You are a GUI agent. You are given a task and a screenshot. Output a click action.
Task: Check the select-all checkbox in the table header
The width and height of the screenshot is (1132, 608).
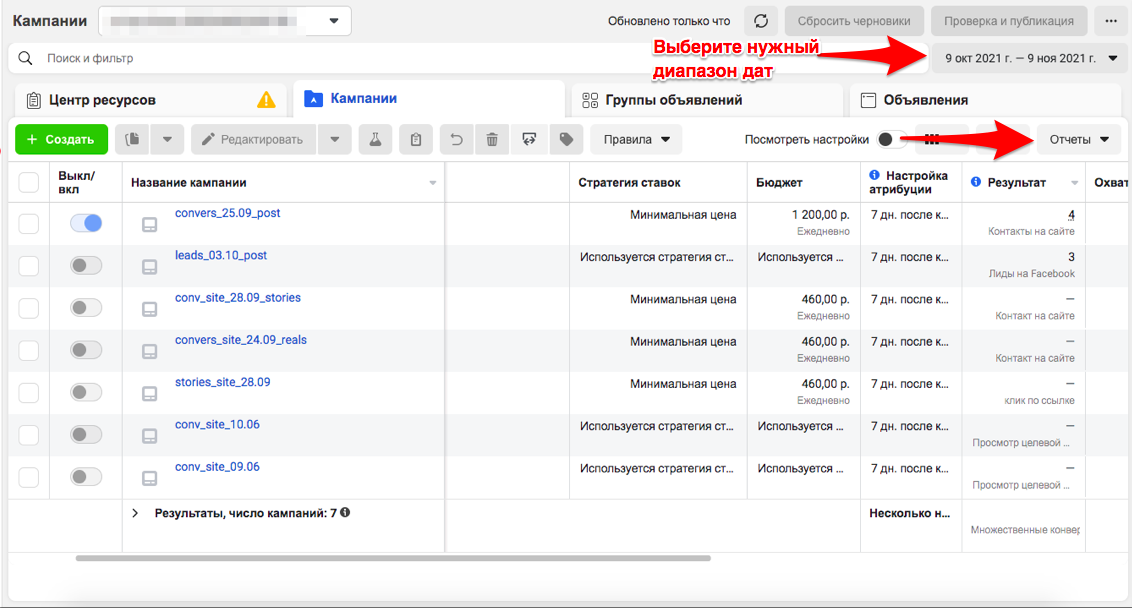point(29,182)
